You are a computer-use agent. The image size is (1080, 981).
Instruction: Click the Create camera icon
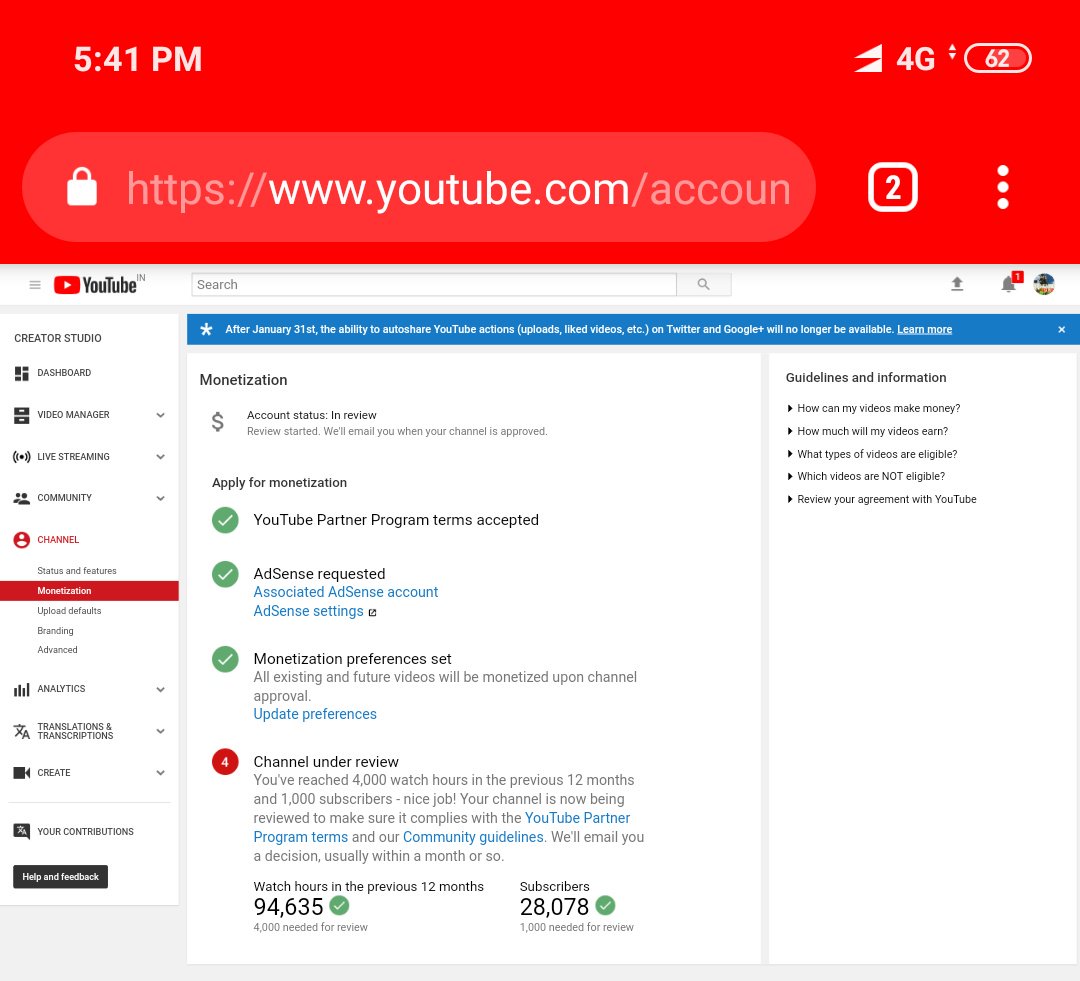21,773
